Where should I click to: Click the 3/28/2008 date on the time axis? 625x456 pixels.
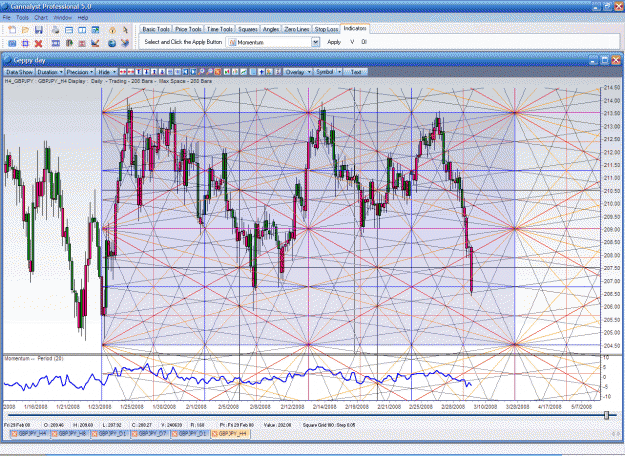pos(517,407)
